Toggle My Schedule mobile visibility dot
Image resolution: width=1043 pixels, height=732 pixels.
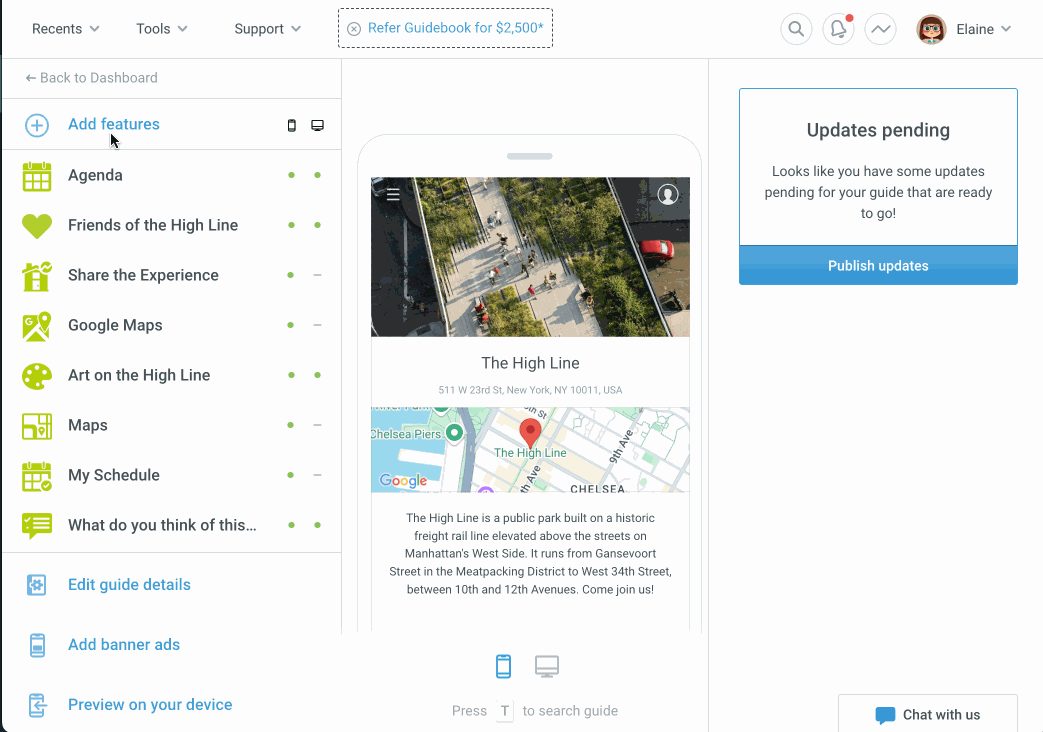[291, 475]
